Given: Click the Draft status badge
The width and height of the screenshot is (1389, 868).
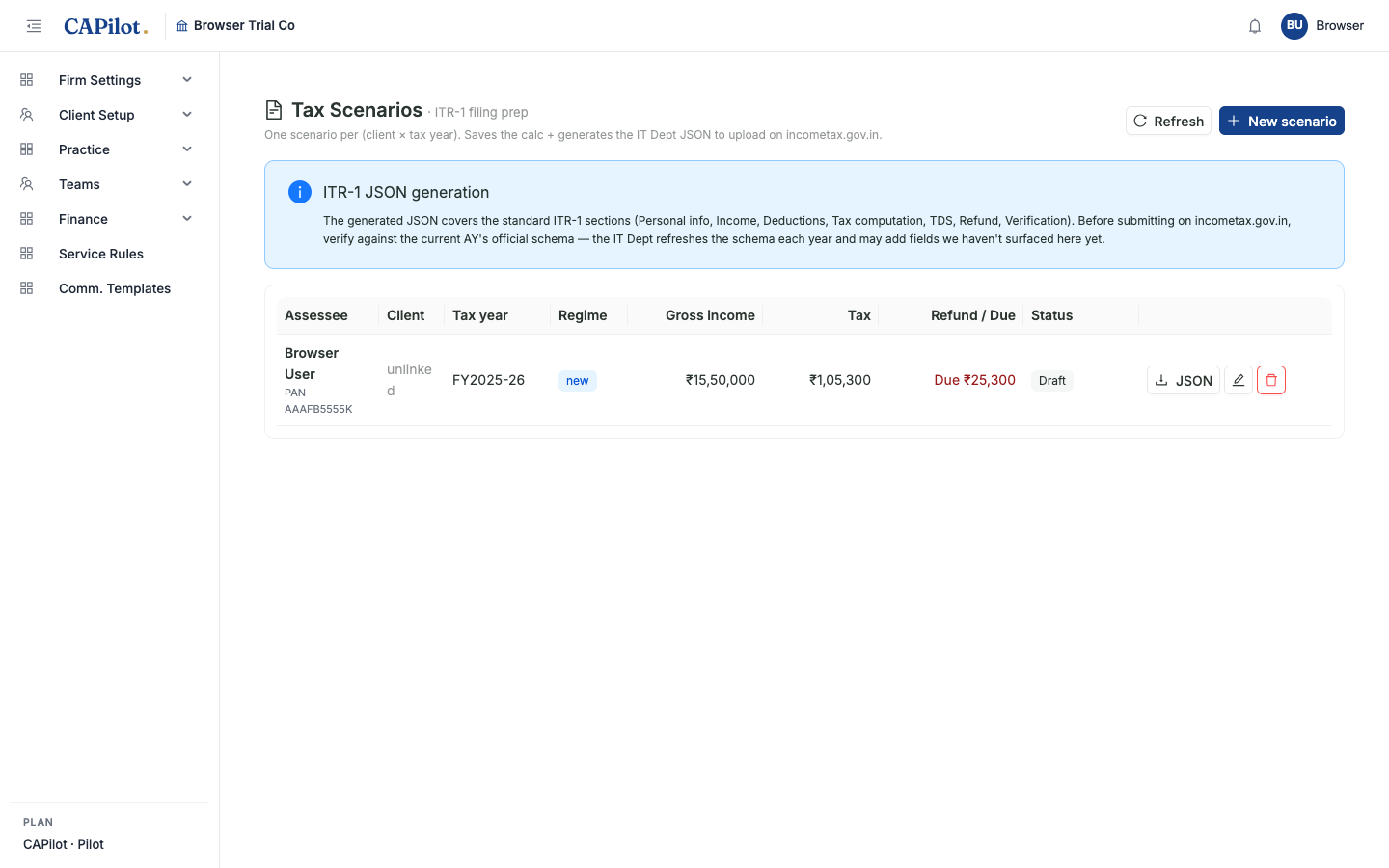Looking at the screenshot, I should click(1052, 381).
